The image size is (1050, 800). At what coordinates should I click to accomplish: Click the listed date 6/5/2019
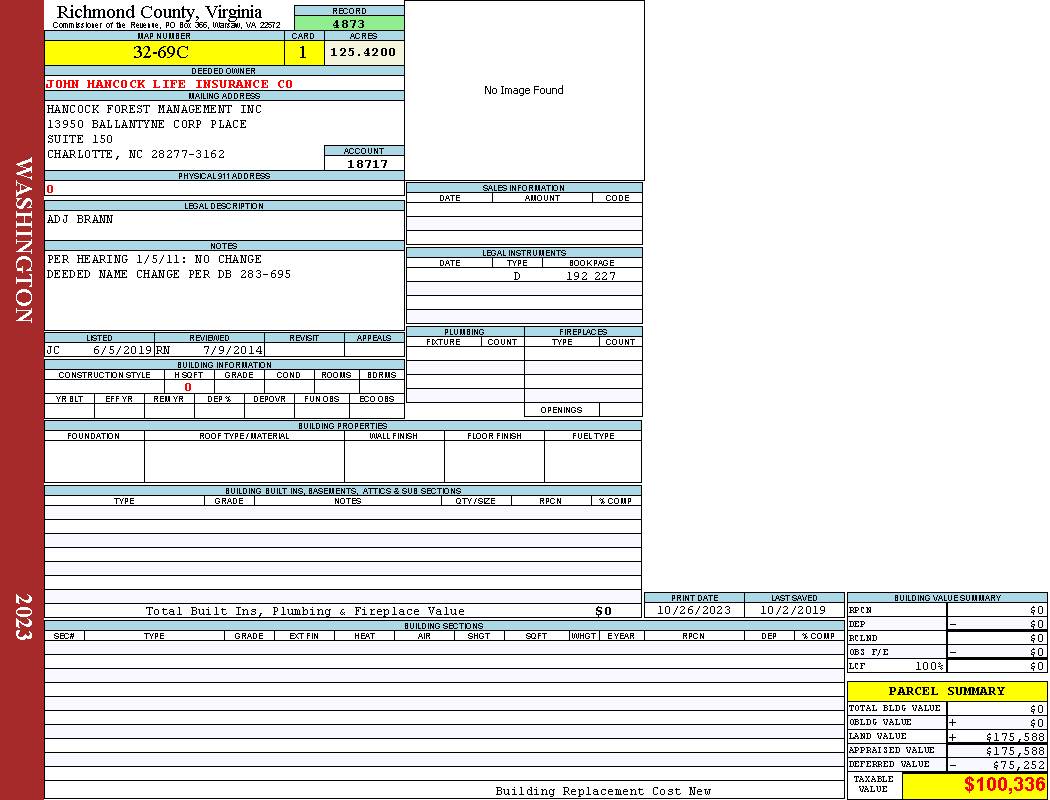point(122,350)
